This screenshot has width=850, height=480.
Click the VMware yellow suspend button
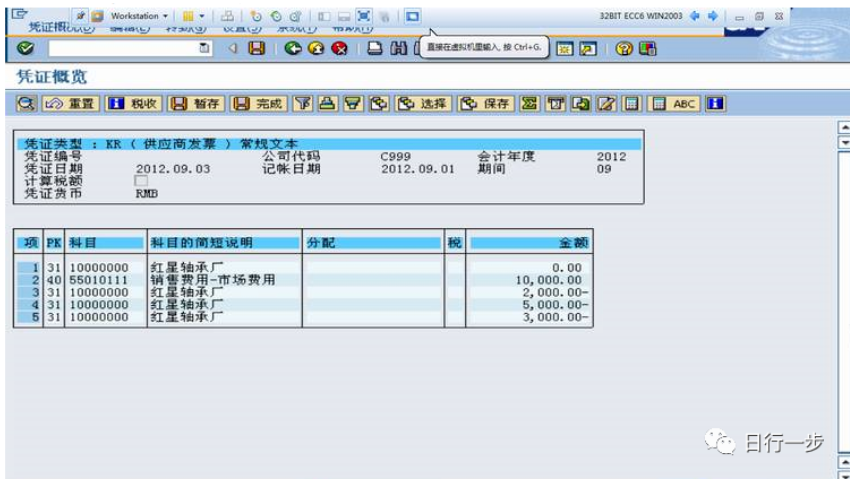tap(188, 16)
